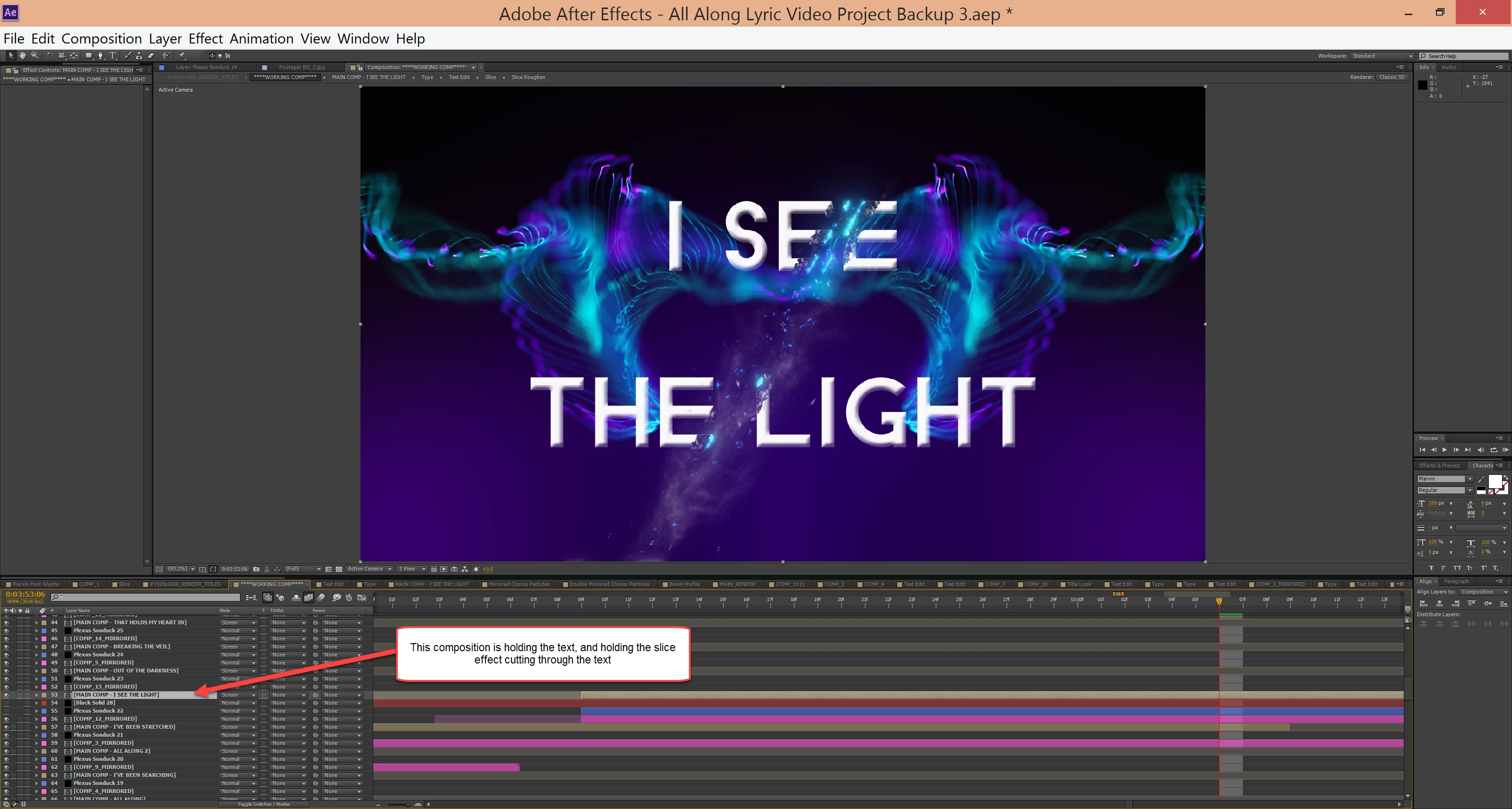Select the Clone Stamp tool

point(139,56)
